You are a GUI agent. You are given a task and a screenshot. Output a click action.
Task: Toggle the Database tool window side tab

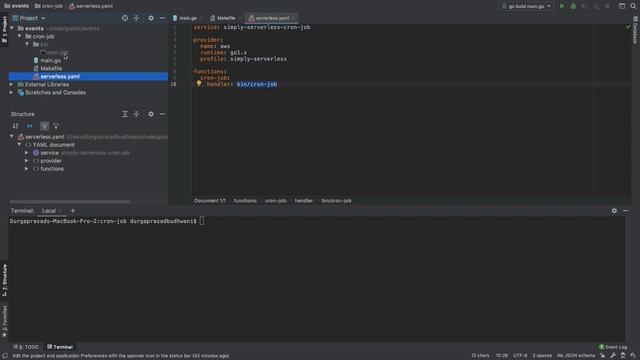point(636,30)
